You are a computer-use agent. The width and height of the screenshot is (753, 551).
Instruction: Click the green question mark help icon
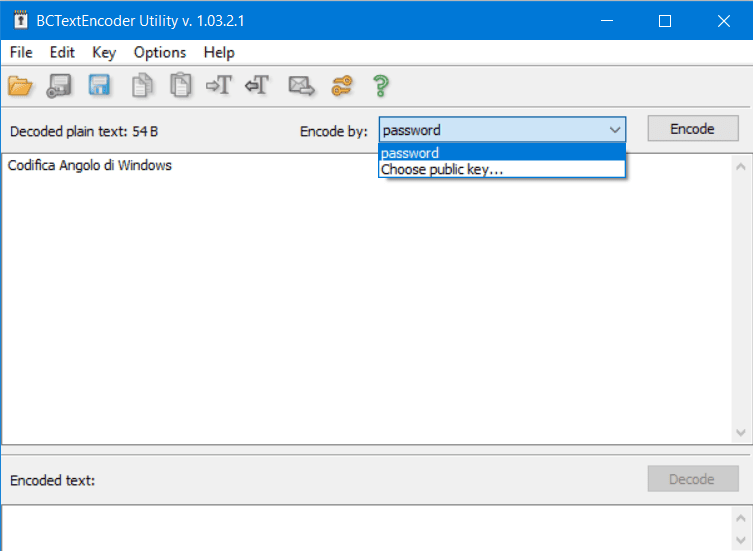click(381, 86)
